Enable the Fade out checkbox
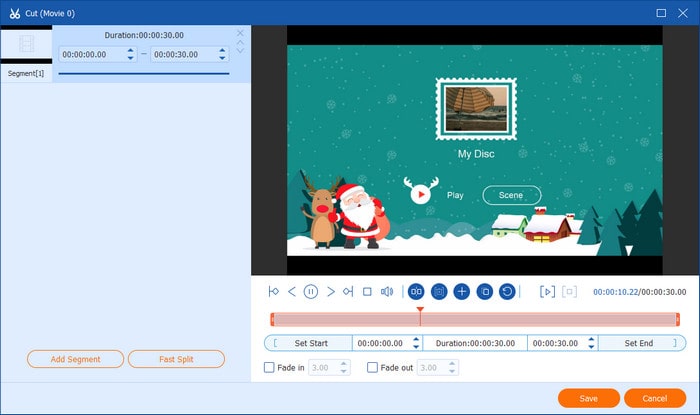Viewport: 700px width, 415px height. tap(373, 368)
